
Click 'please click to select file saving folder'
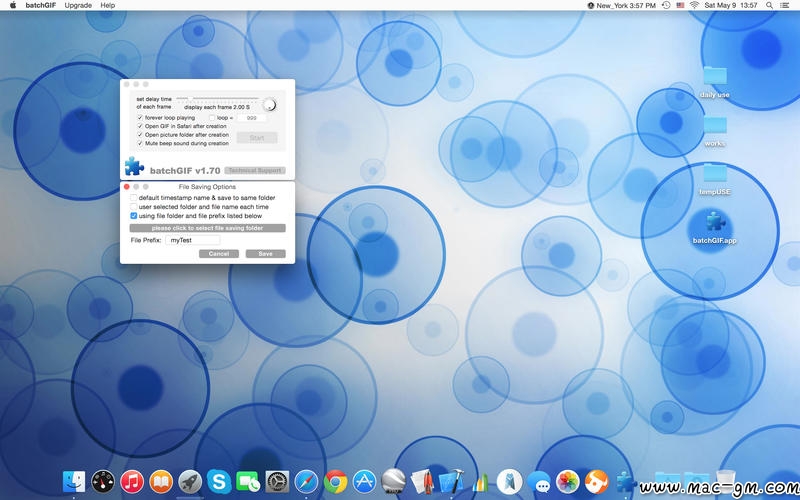click(x=207, y=228)
